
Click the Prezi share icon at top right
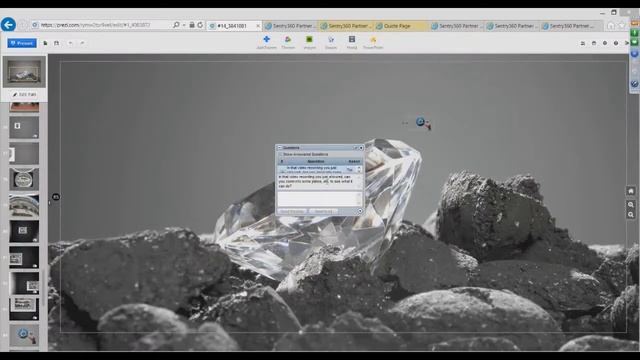click(594, 43)
